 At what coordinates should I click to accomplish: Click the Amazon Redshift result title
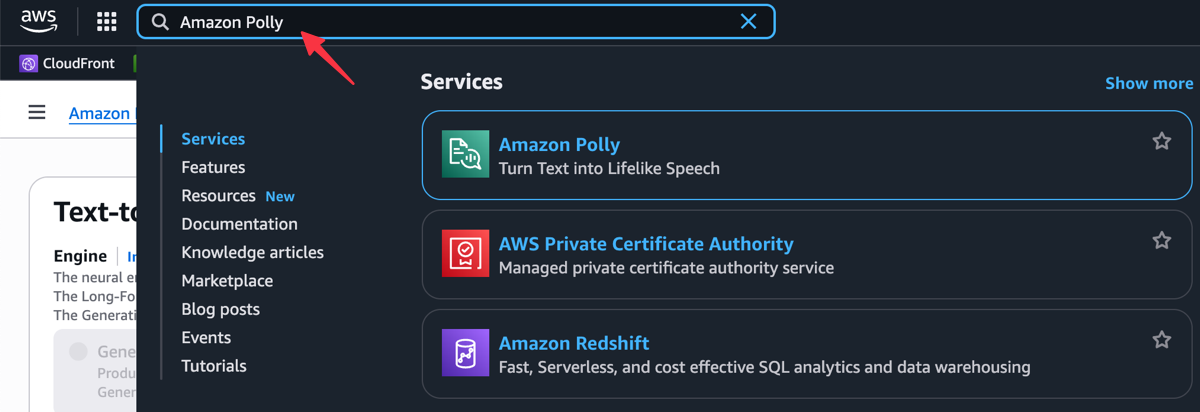coord(574,343)
